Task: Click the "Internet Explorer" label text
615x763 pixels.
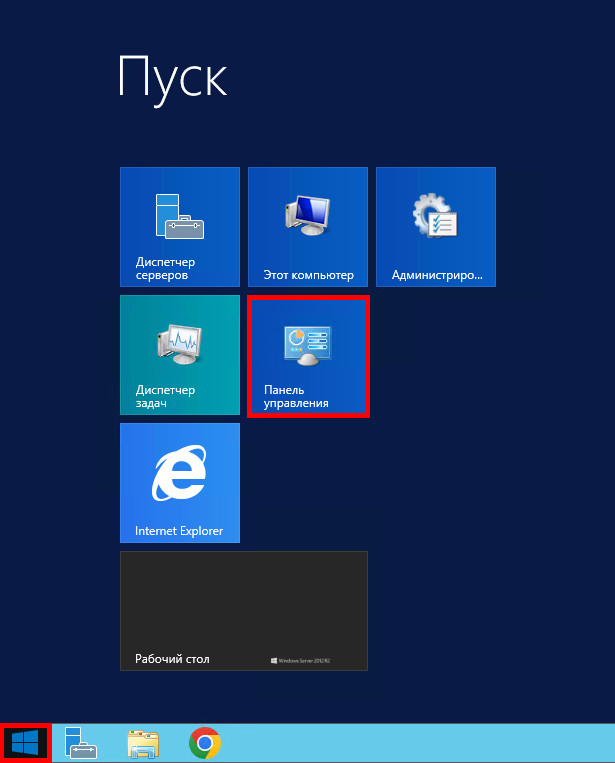Action: [x=179, y=531]
